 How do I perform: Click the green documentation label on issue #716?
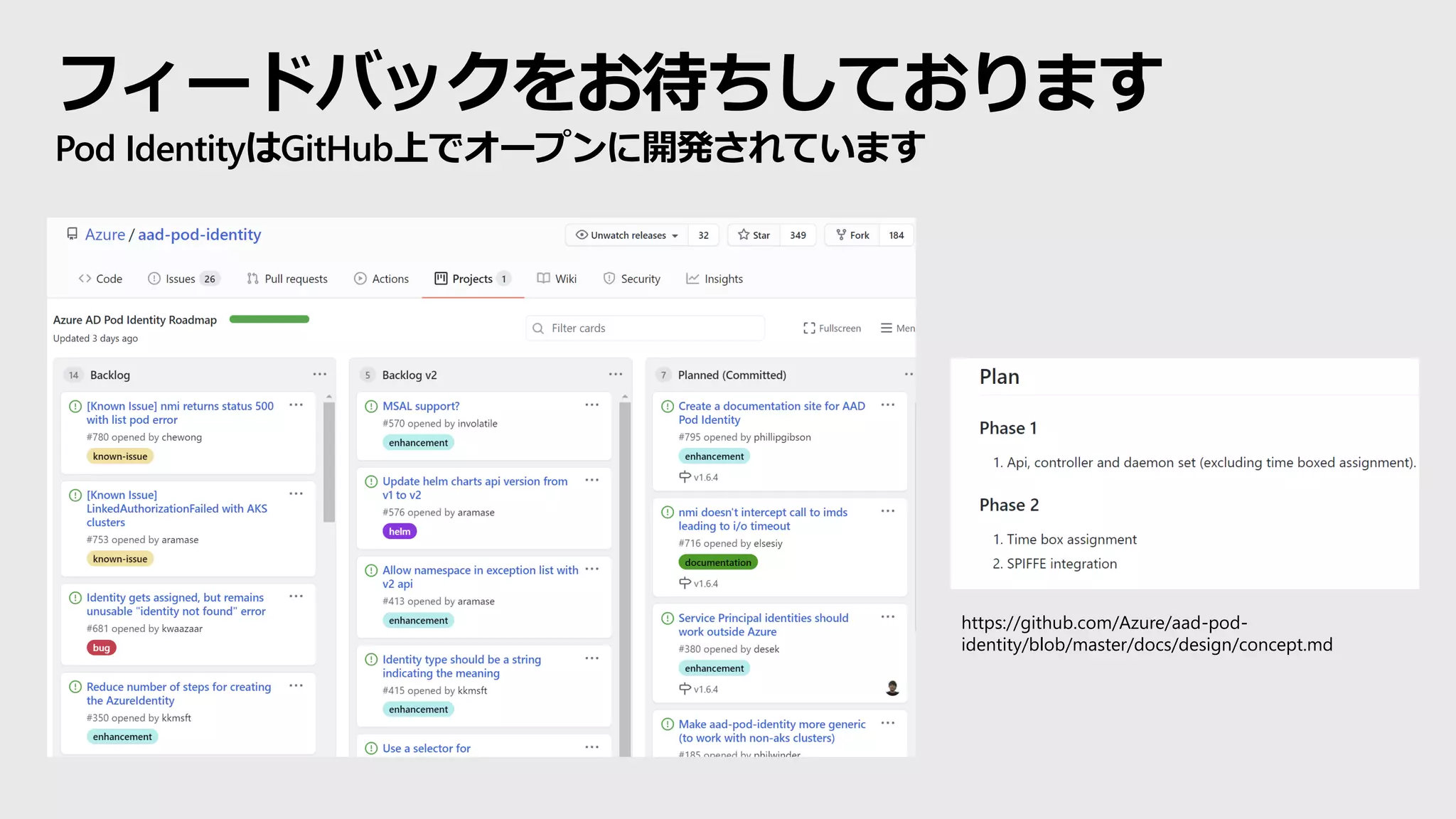(718, 562)
